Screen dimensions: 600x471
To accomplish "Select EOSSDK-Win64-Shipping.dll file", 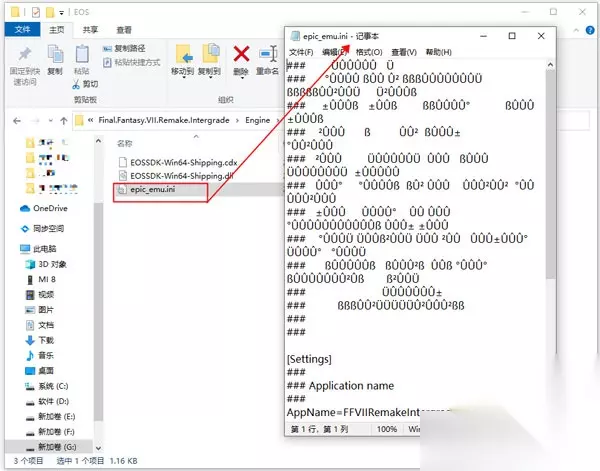I will click(x=176, y=176).
